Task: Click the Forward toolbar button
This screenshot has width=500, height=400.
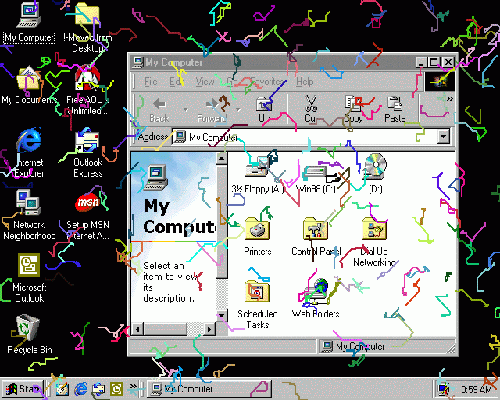Action: (212, 109)
